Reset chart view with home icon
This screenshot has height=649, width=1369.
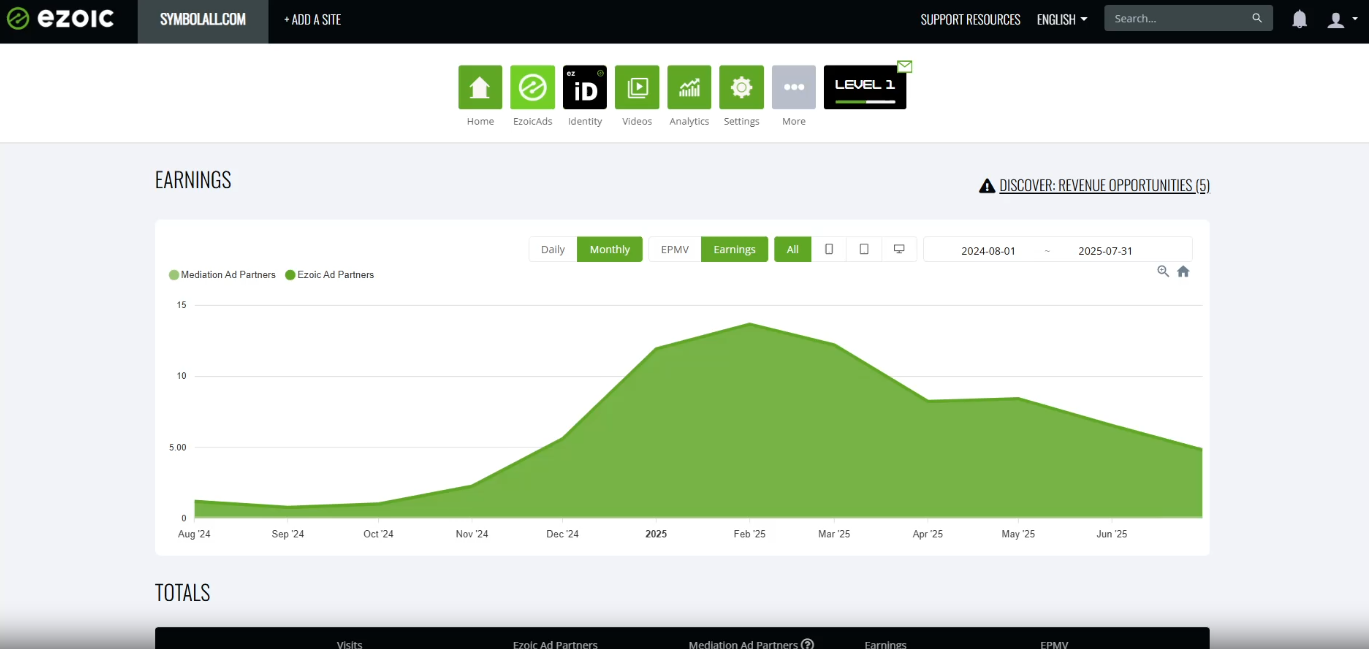pyautogui.click(x=1183, y=271)
